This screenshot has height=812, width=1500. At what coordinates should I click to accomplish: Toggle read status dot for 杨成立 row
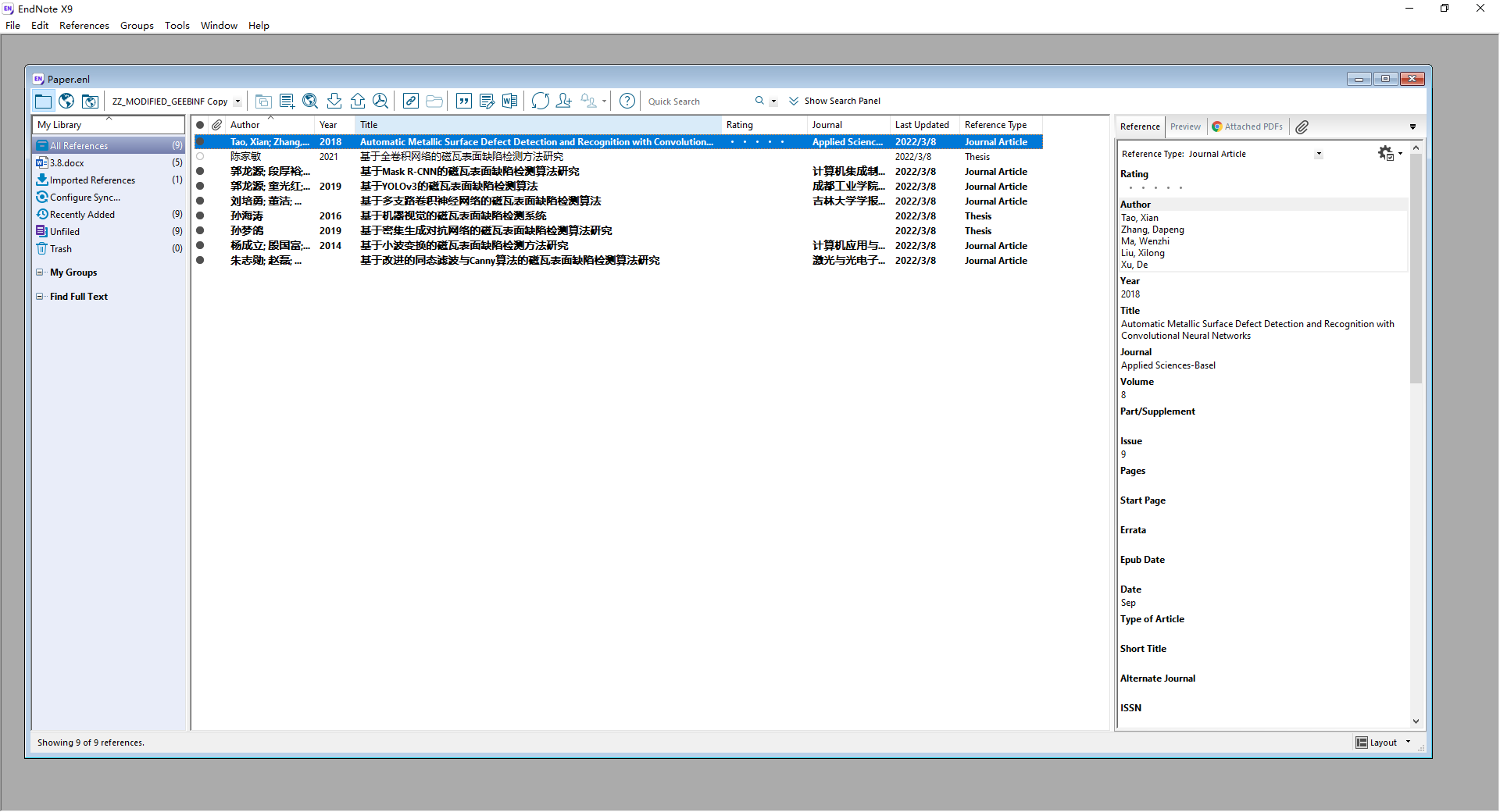tap(200, 246)
